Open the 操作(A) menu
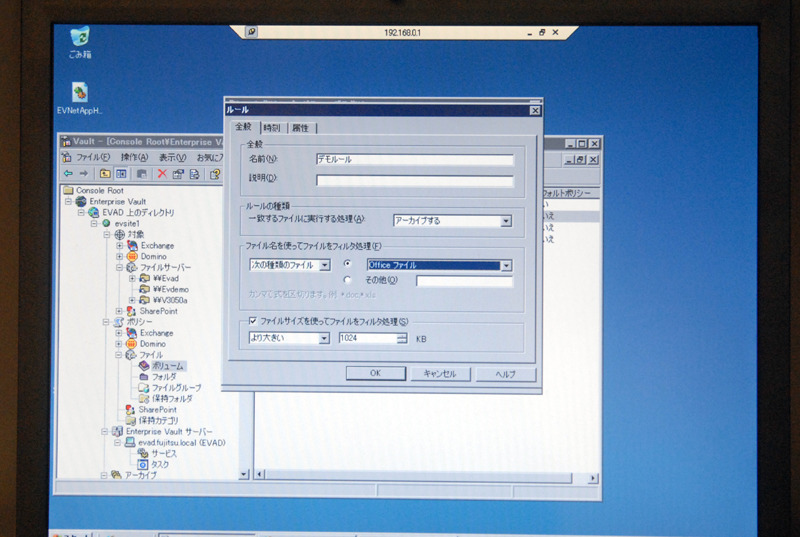The width and height of the screenshot is (800, 537). 135,158
